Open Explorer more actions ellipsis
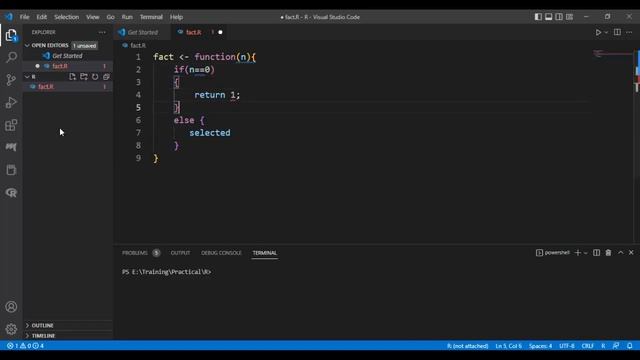Image resolution: width=640 pixels, height=360 pixels. pos(102,32)
